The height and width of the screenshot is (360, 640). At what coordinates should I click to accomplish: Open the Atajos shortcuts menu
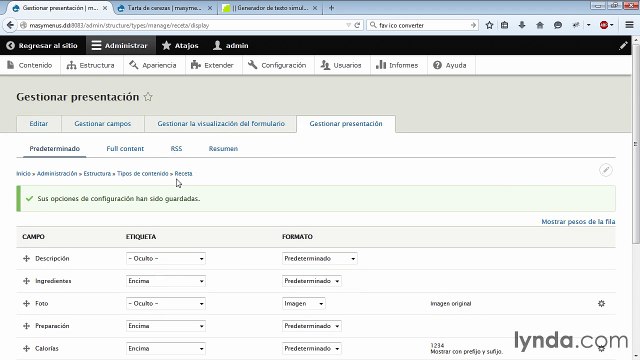[x=180, y=46]
